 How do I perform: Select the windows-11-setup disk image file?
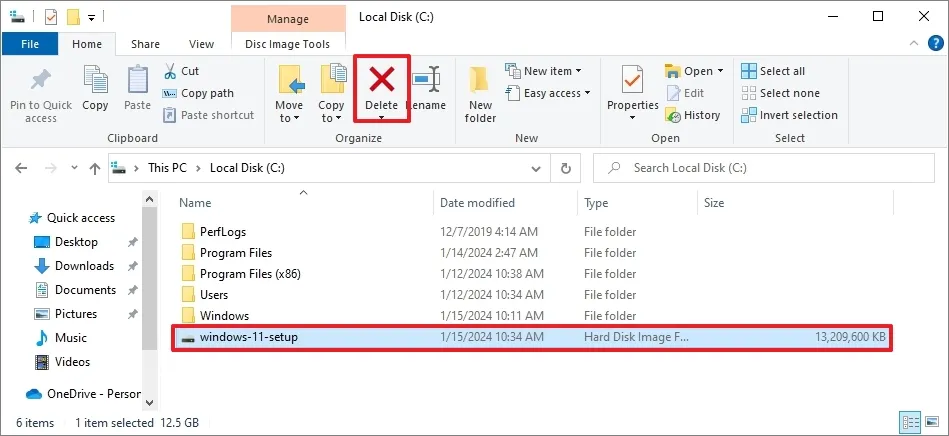coord(533,337)
